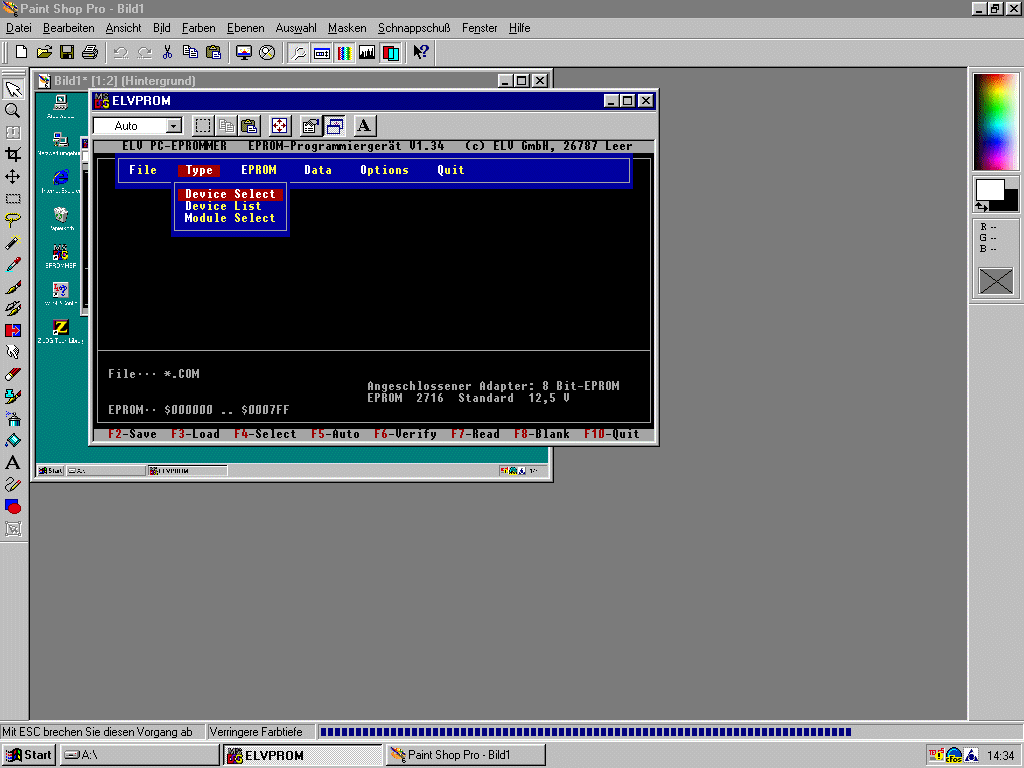This screenshot has width=1024, height=768.
Task: Select the arrow pointer tool
Action: pyautogui.click(x=13, y=89)
